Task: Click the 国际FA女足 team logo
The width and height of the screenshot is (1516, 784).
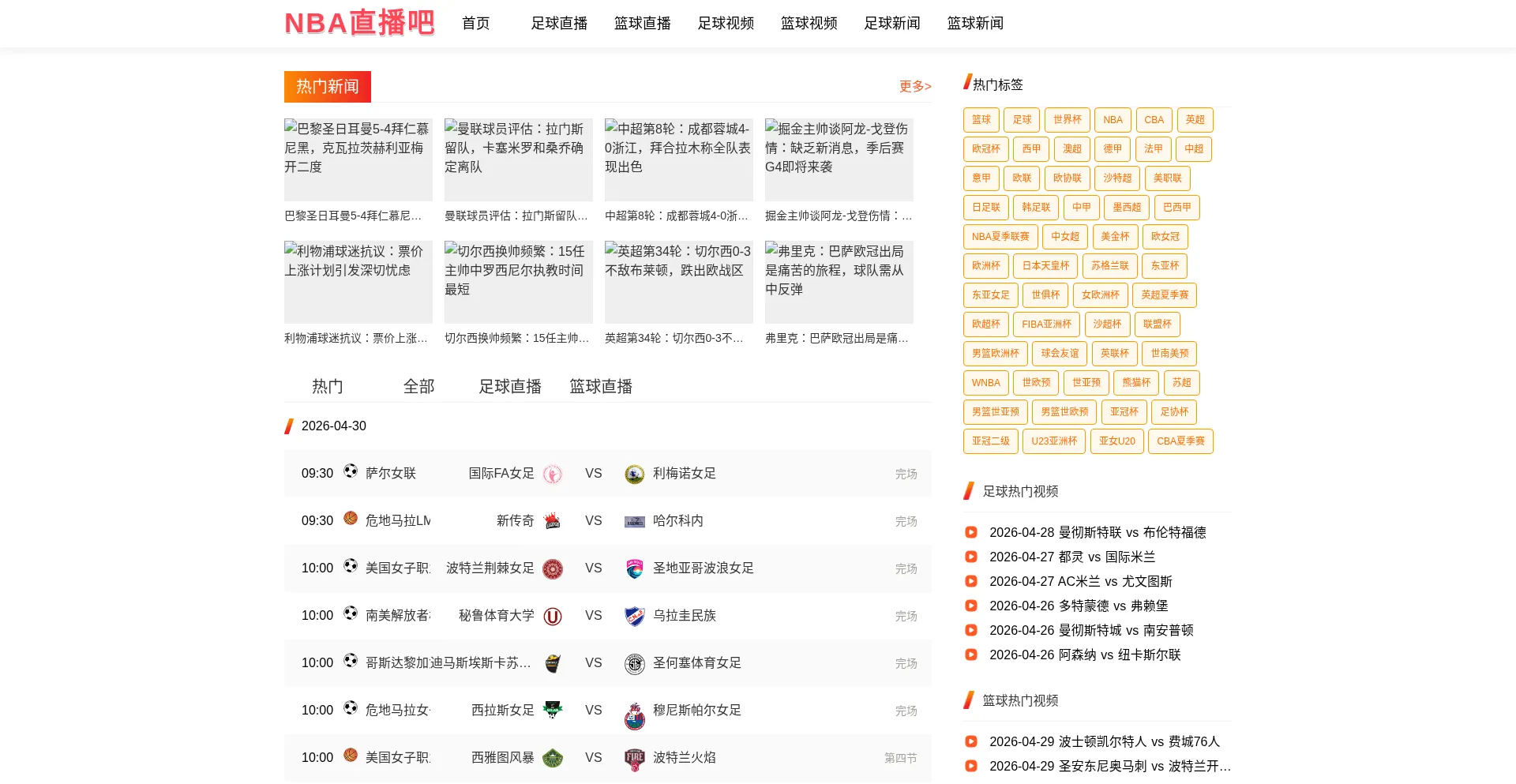Action: click(x=553, y=474)
